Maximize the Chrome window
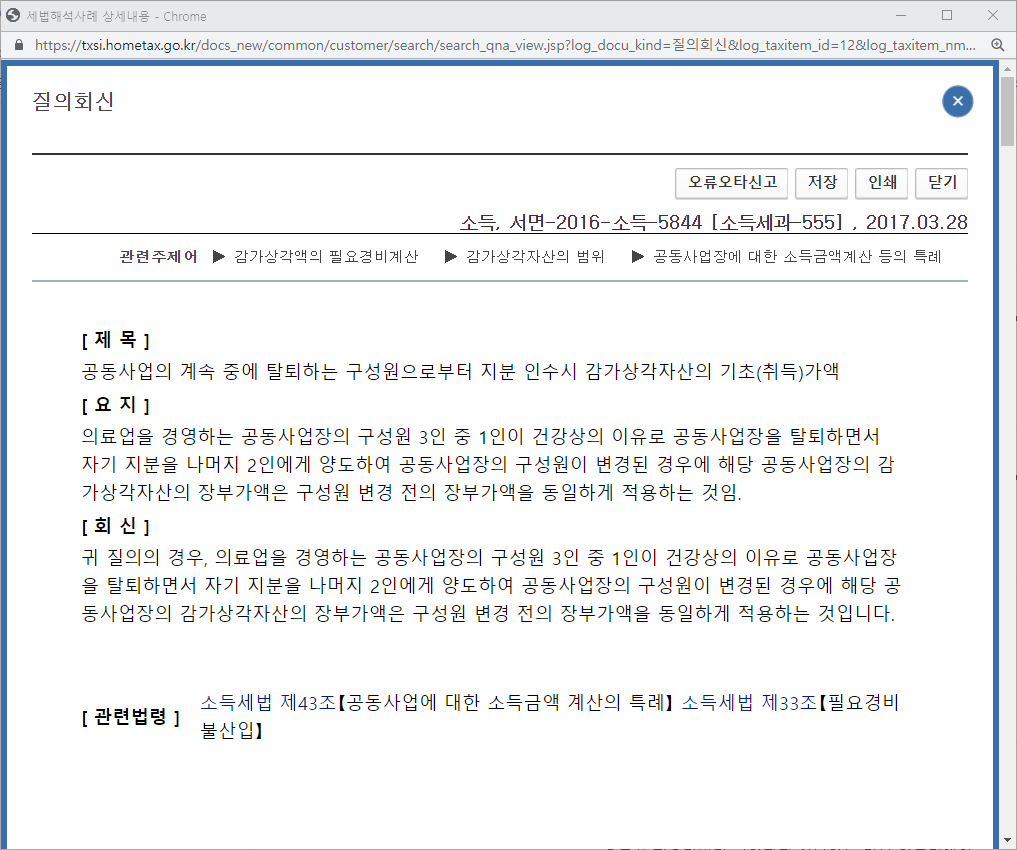Viewport: 1017px width, 850px height. 947,16
